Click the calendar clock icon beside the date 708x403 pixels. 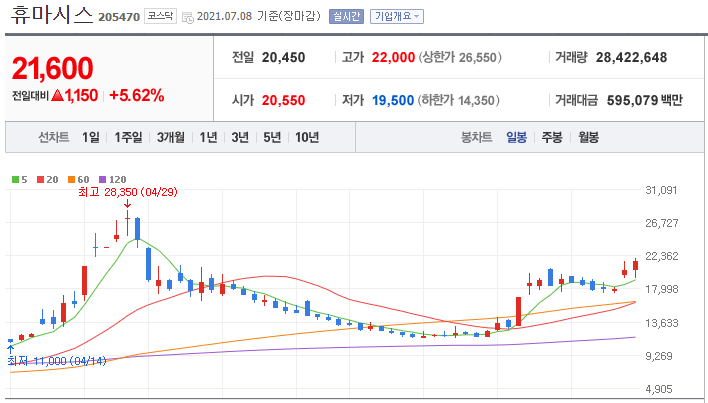click(188, 18)
